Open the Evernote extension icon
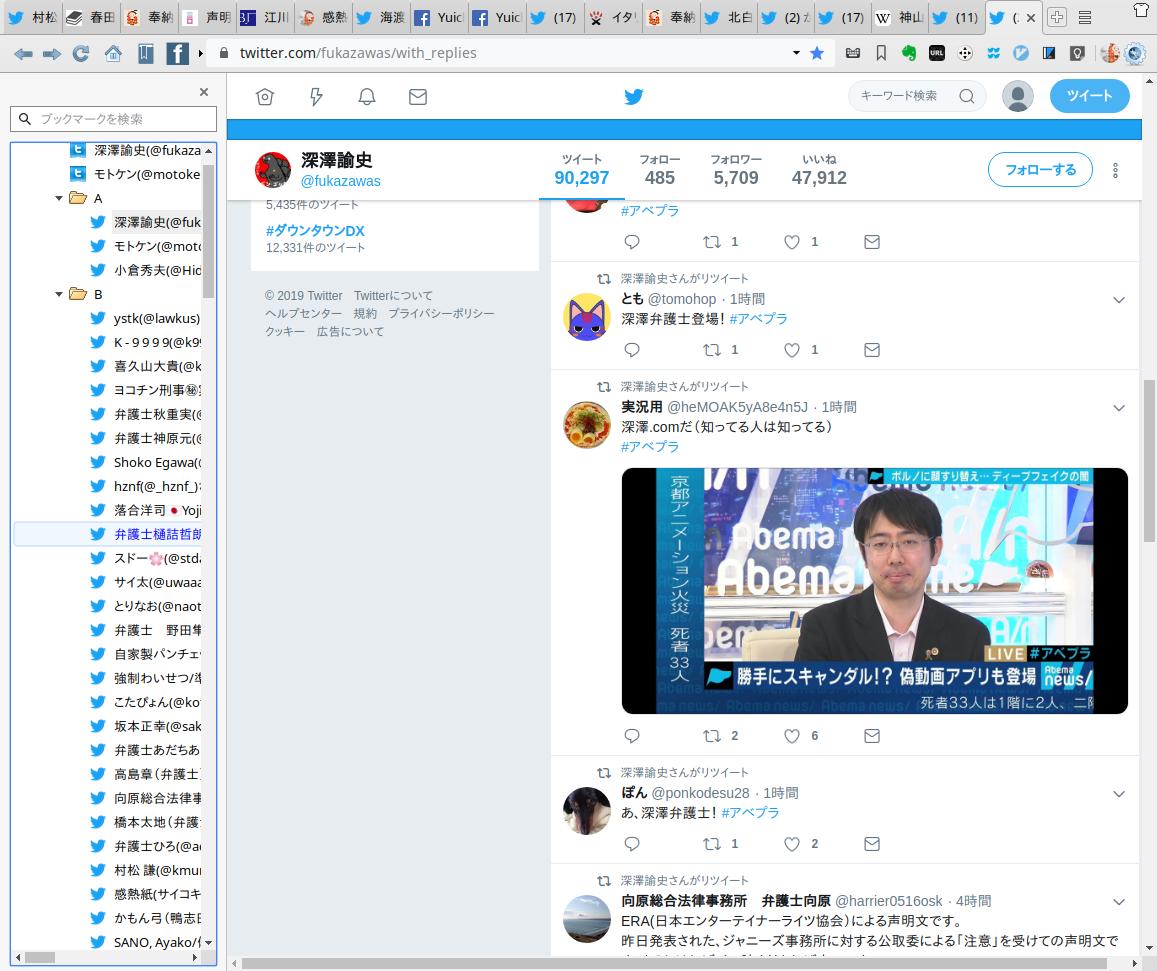Viewport: 1157px width, 971px height. click(x=909, y=53)
